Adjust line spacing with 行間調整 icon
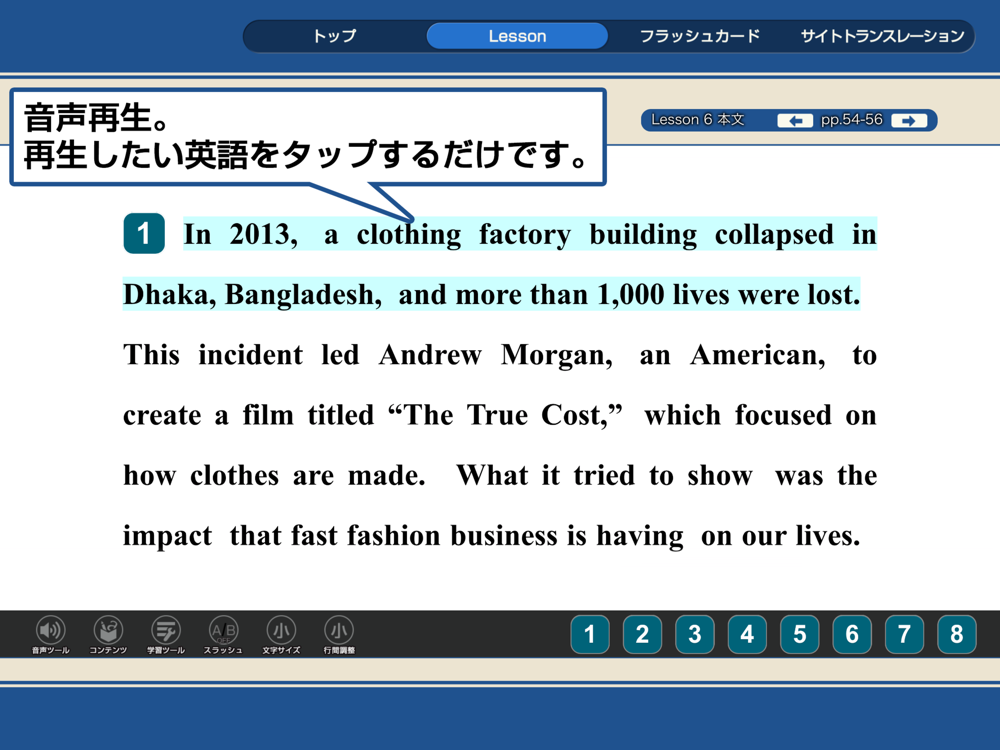 339,634
